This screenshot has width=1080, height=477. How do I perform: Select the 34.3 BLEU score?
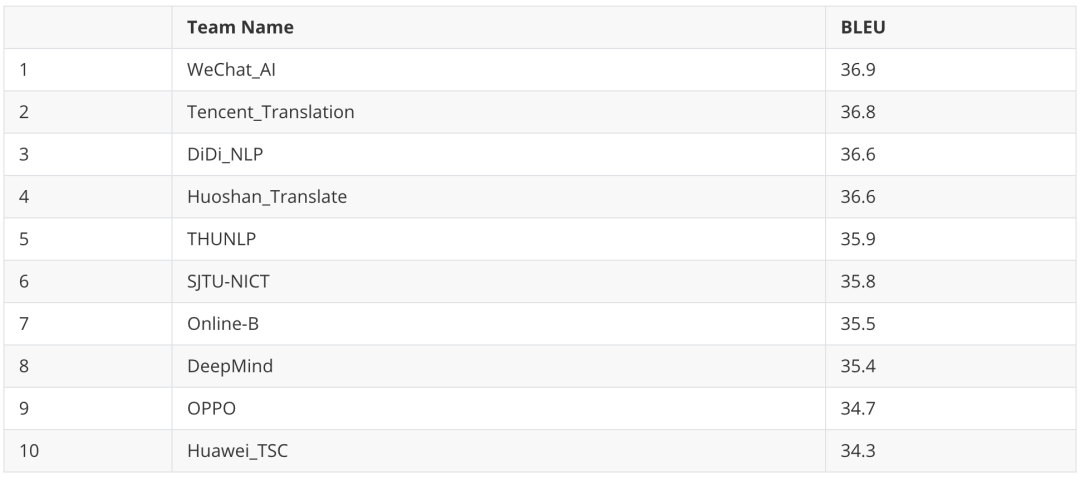click(x=858, y=451)
